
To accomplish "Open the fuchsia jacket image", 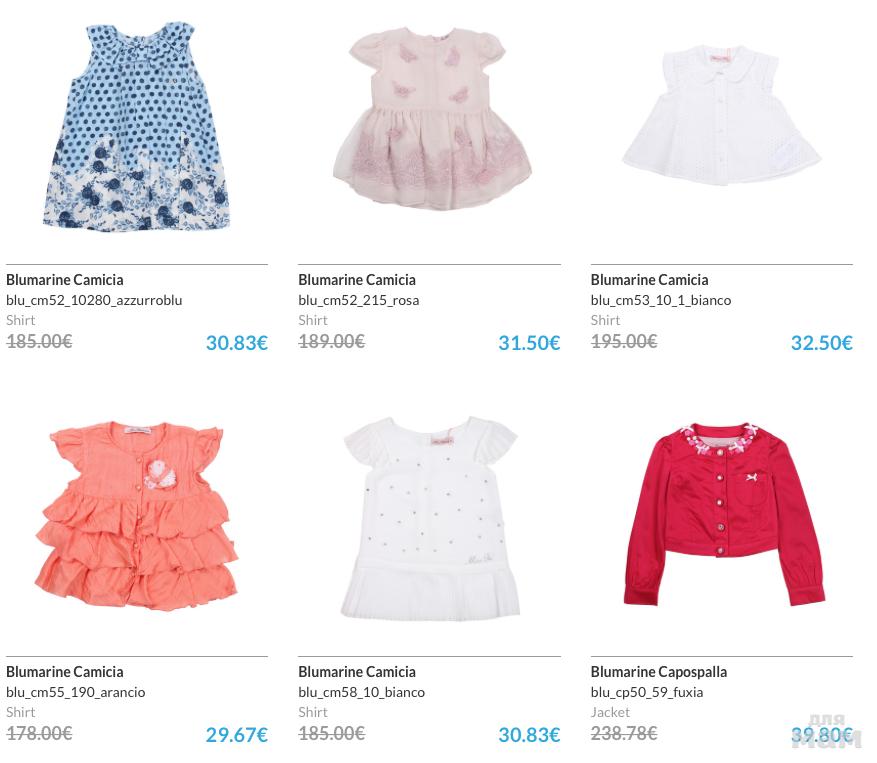I will tap(724, 515).
